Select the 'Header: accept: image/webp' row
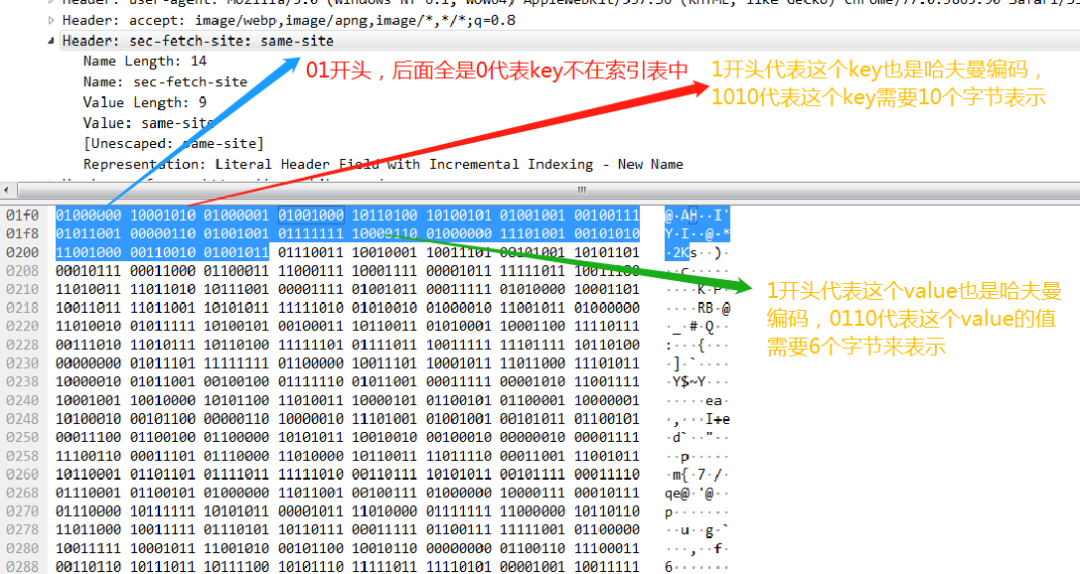Image resolution: width=1080 pixels, height=574 pixels. (x=289, y=20)
